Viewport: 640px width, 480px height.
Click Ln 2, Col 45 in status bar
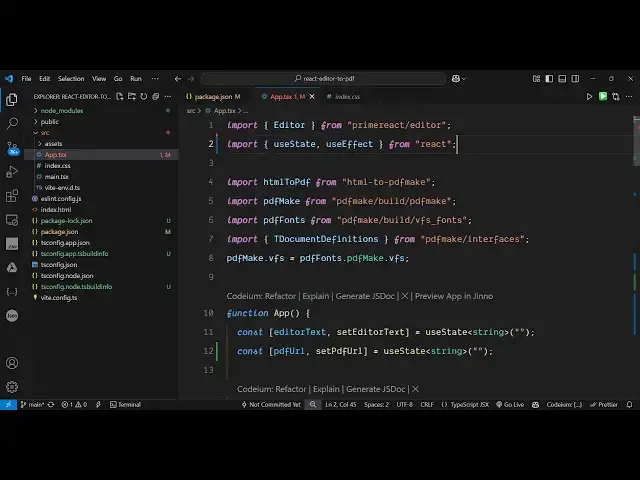340,404
